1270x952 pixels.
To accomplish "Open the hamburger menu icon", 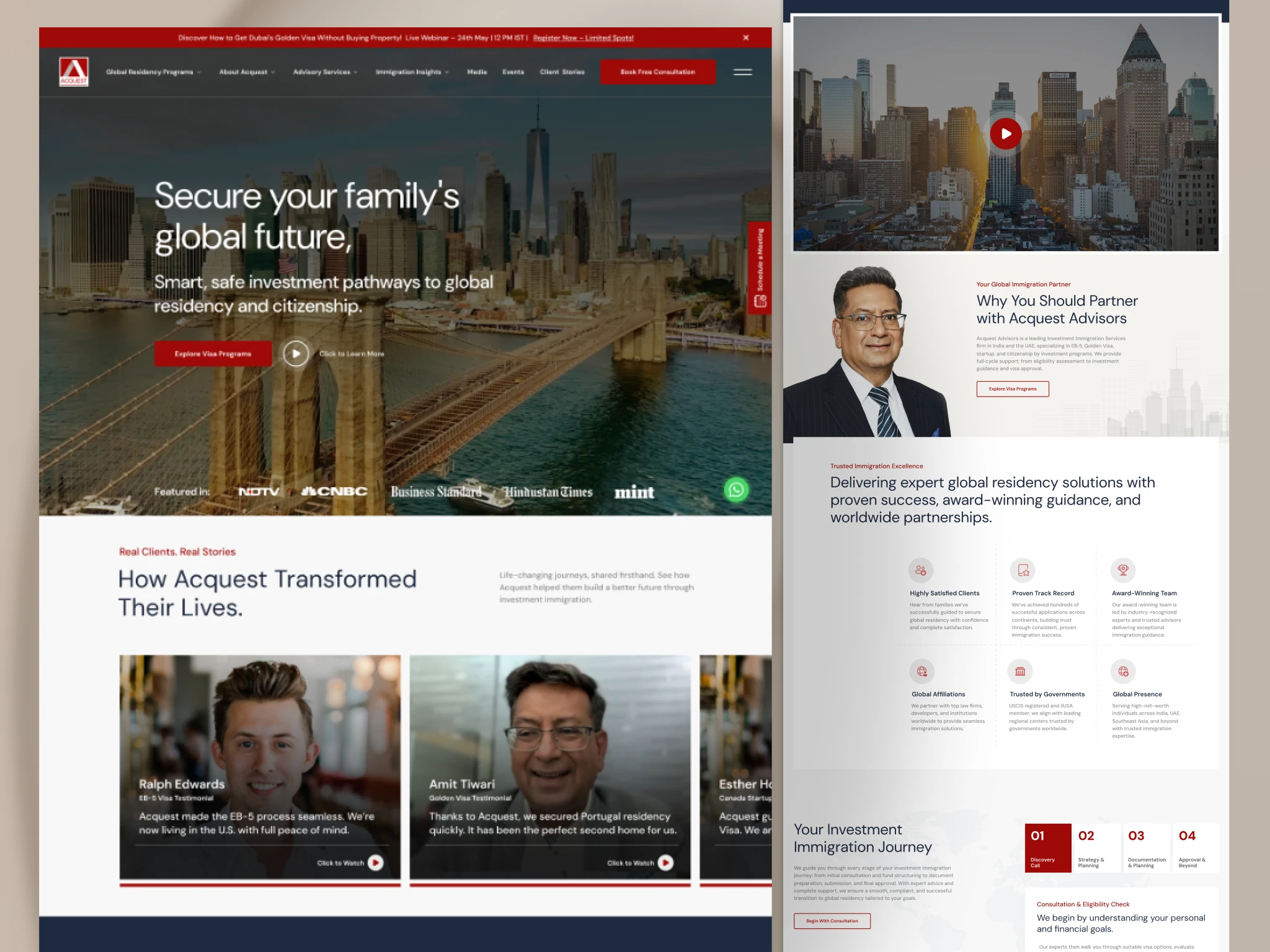I will [742, 72].
